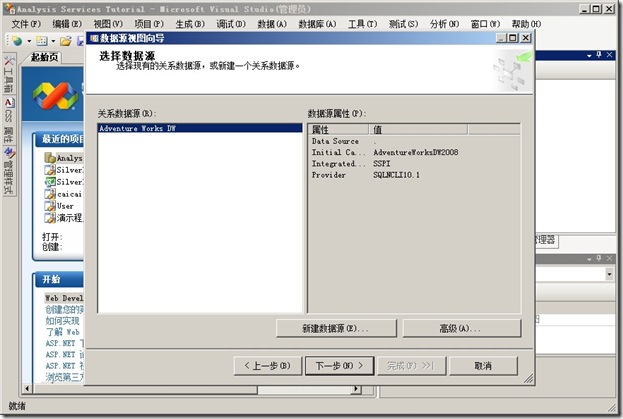Screen dimensions: 623x419
Task: Open the 生成(B) menu
Action: point(190,24)
